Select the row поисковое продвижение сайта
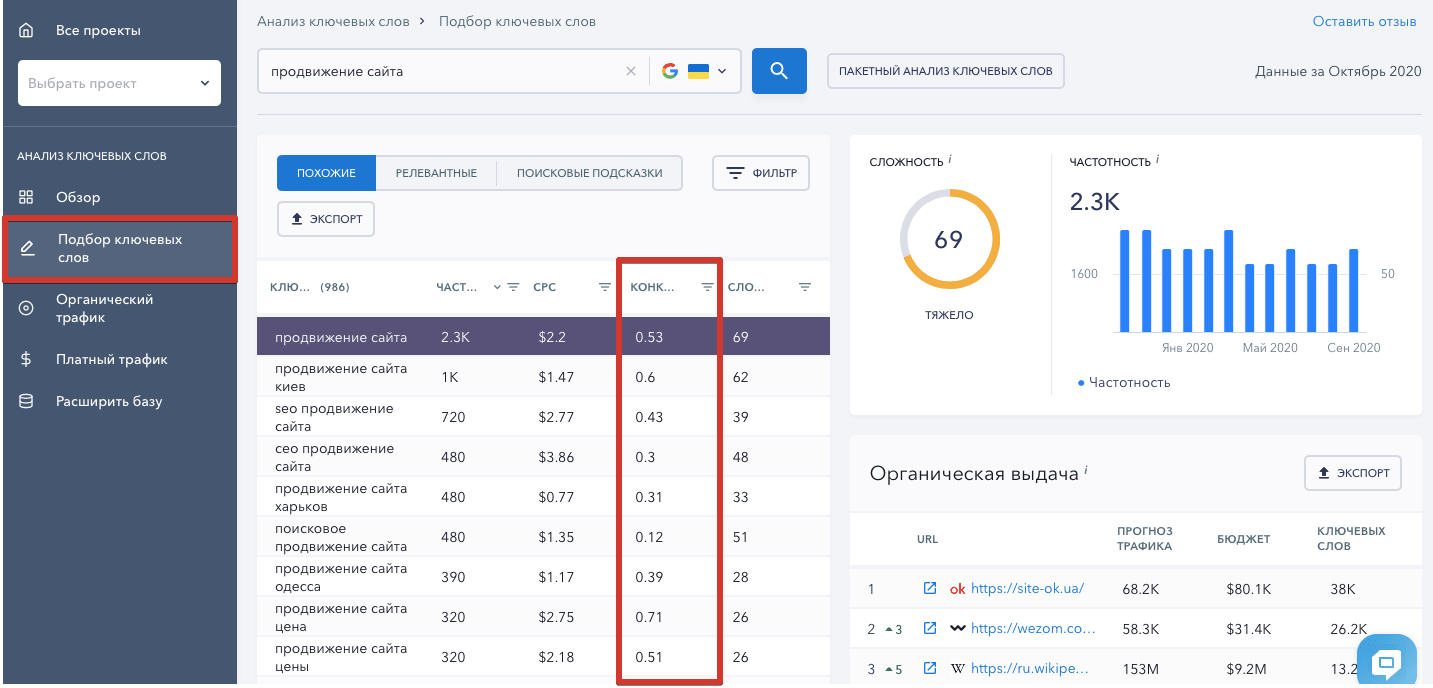1433x688 pixels. [x=543, y=537]
